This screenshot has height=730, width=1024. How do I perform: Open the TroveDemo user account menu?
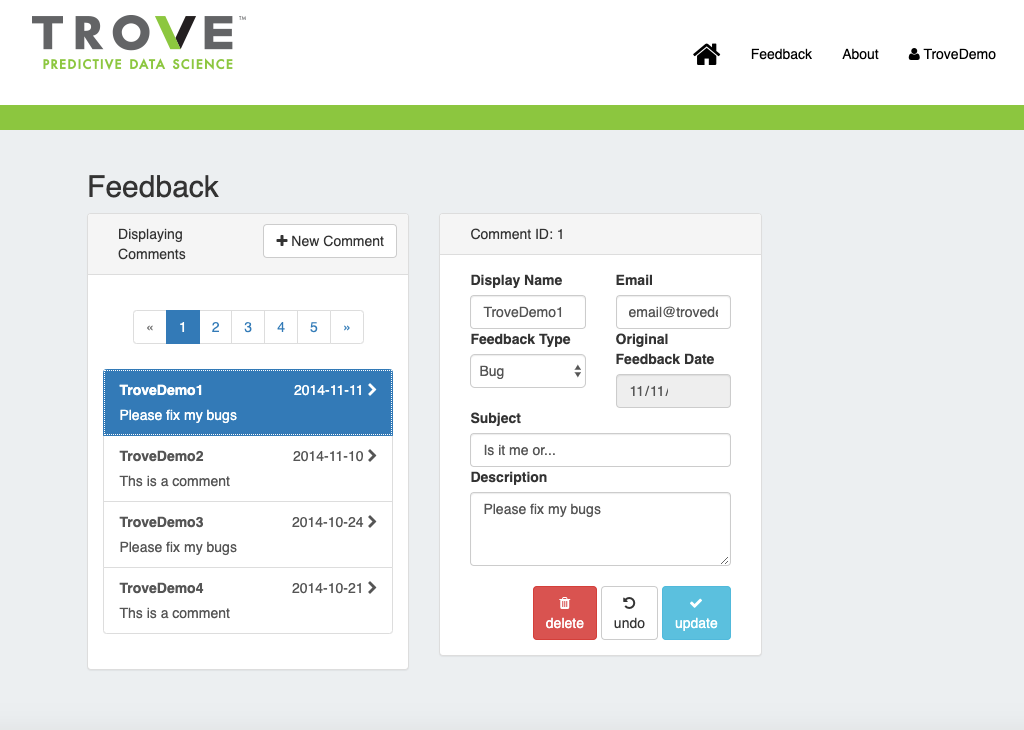[952, 54]
